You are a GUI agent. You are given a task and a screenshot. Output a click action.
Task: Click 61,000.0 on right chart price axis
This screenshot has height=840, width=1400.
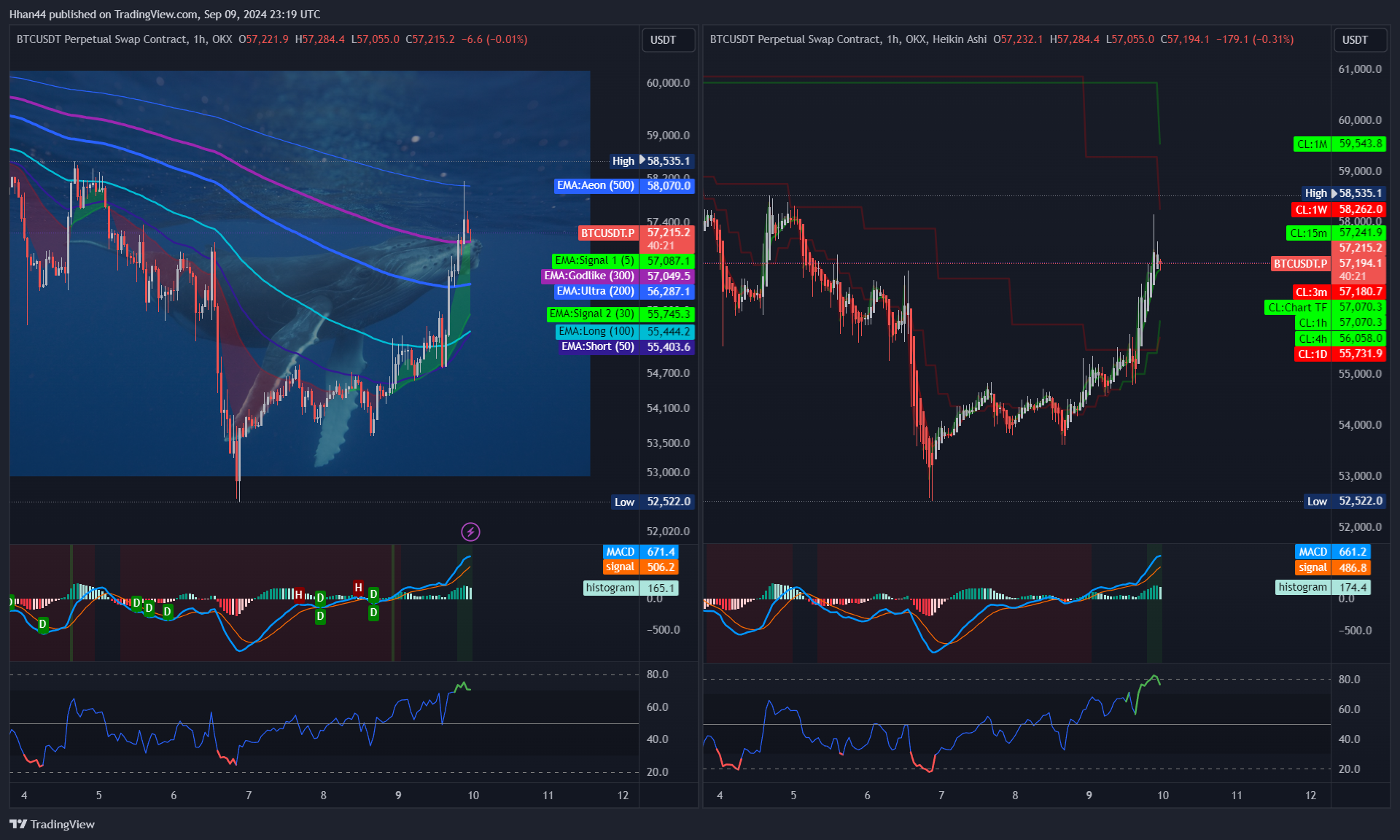click(1360, 69)
